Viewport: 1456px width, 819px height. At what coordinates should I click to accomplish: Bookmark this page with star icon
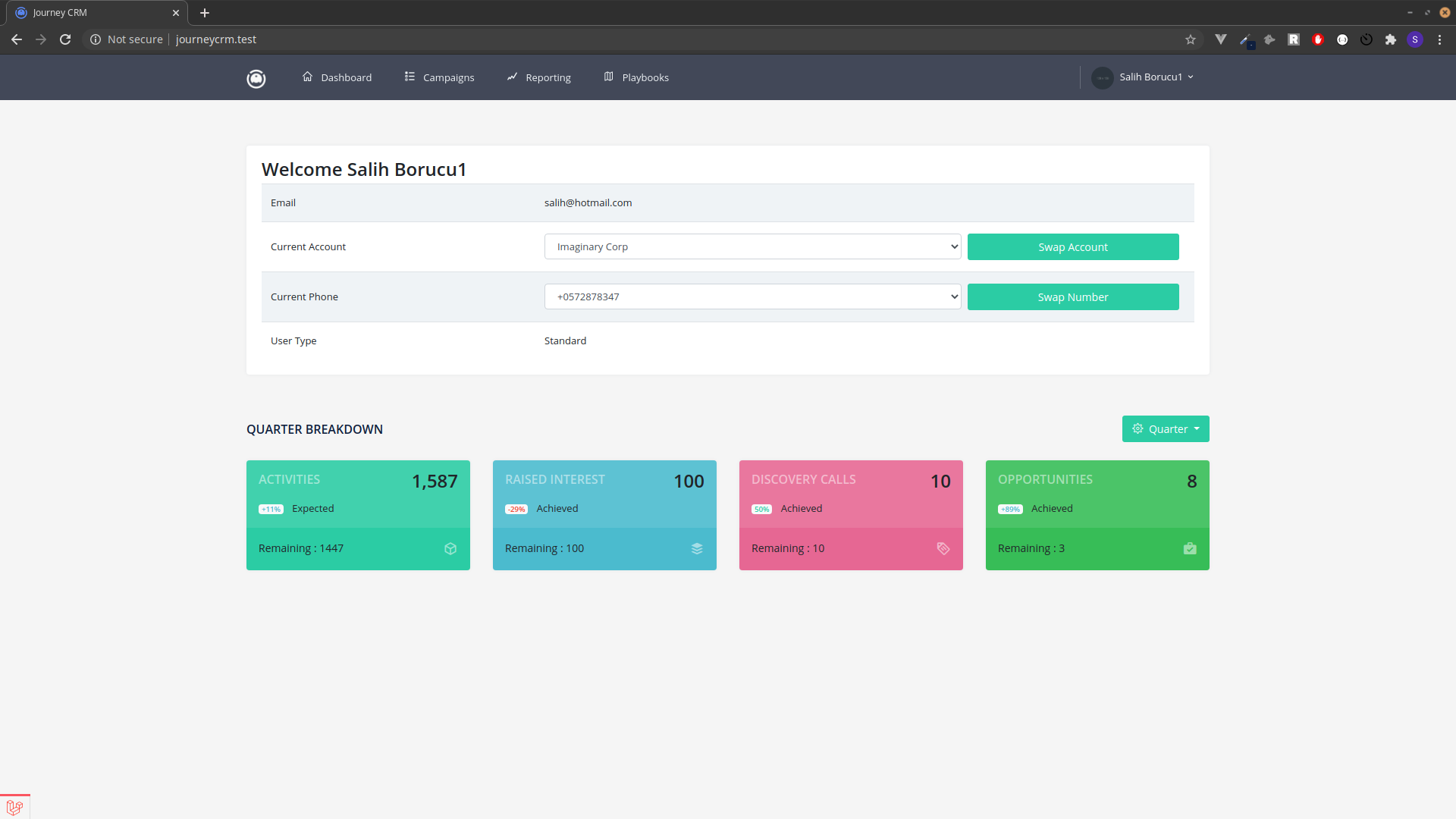click(1191, 39)
